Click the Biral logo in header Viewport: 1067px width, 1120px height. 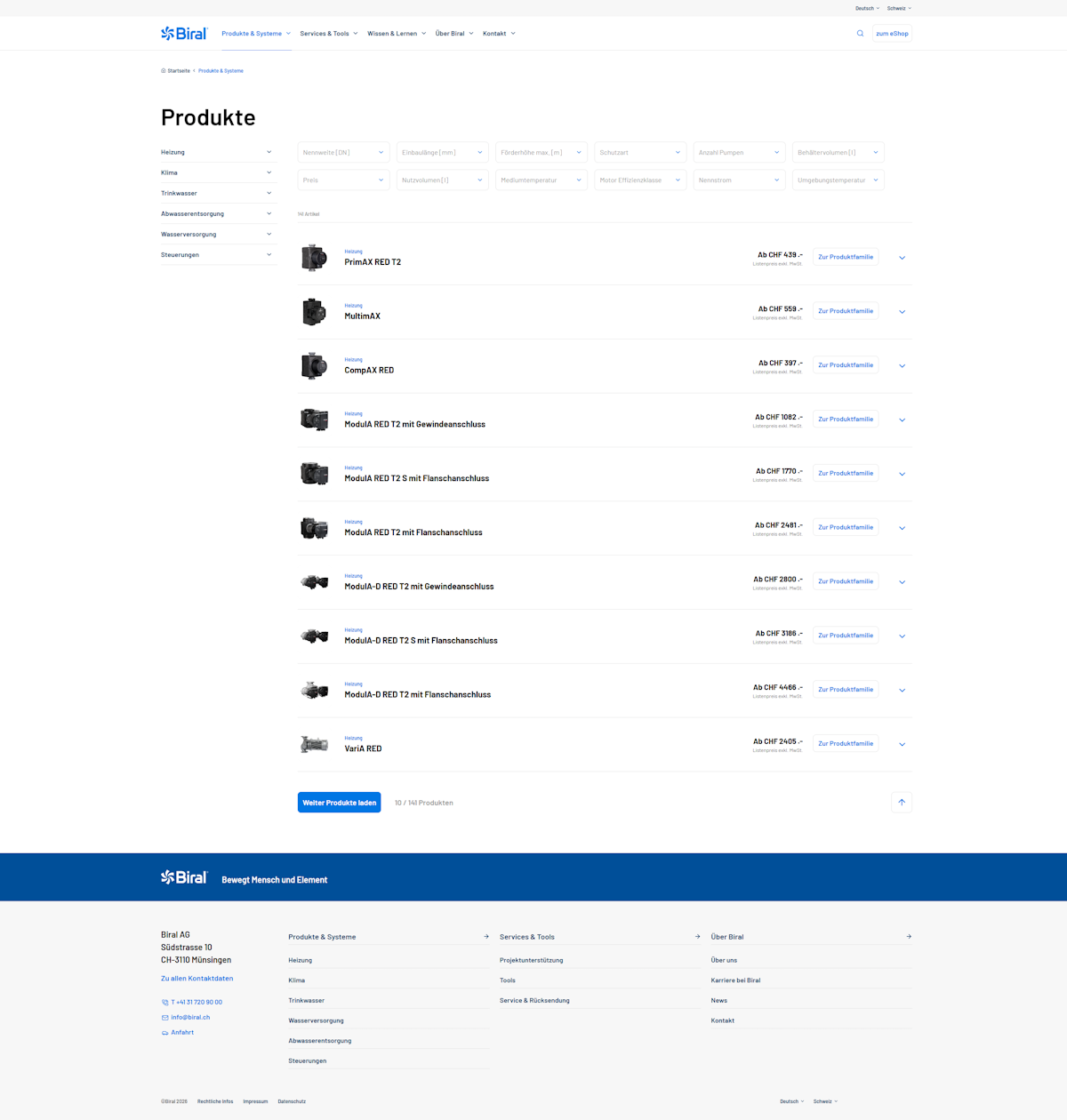point(184,34)
